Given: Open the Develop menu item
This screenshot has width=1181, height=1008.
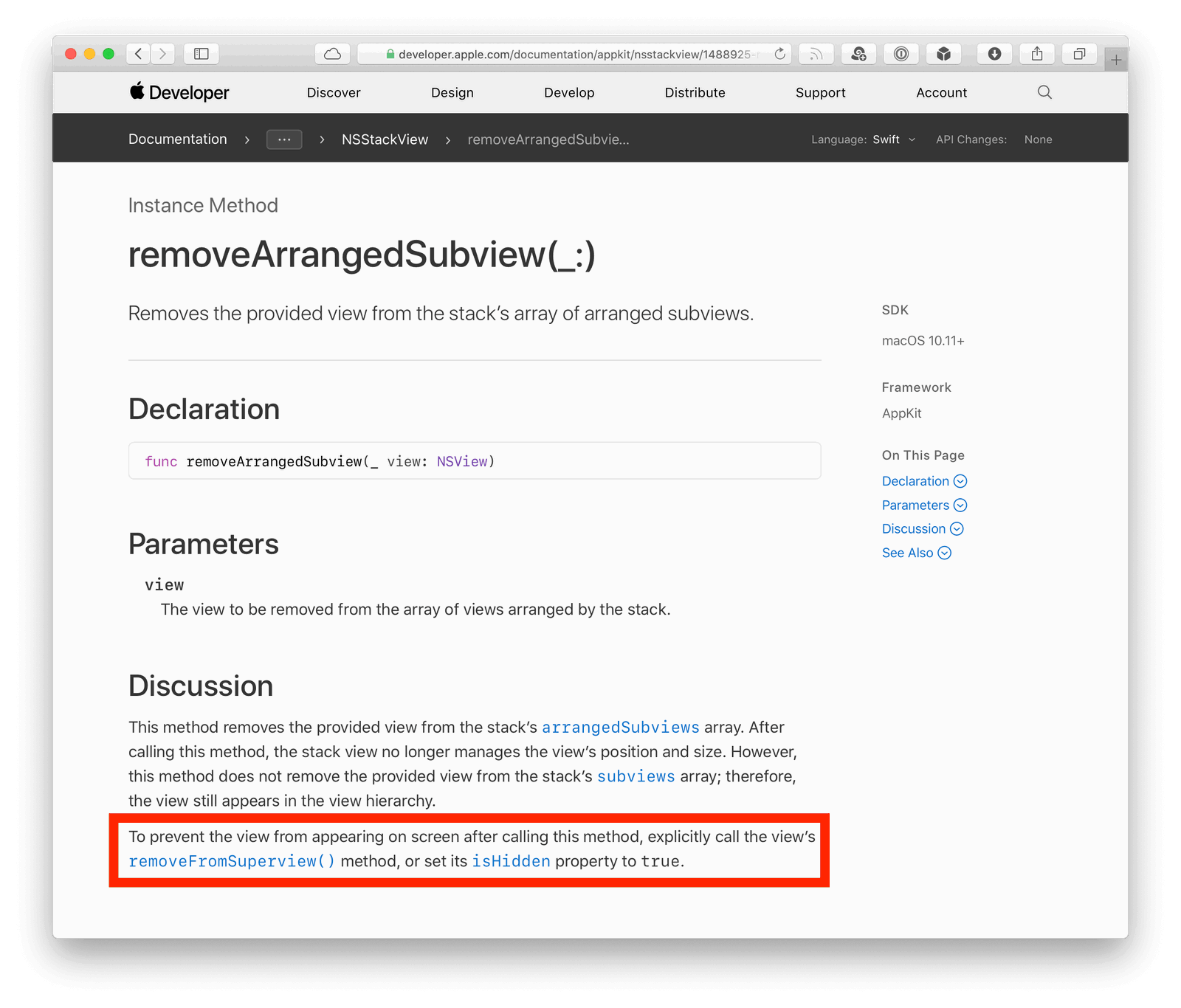Looking at the screenshot, I should [x=569, y=93].
